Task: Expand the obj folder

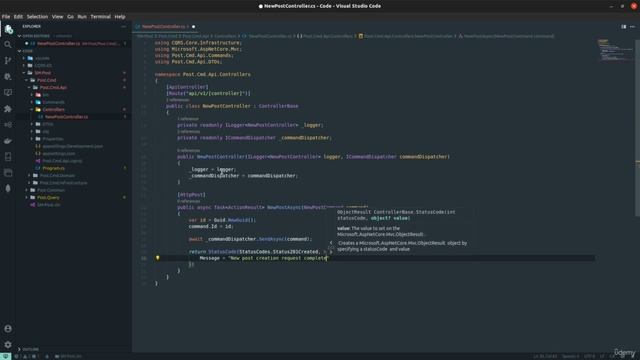Action: click(x=45, y=131)
